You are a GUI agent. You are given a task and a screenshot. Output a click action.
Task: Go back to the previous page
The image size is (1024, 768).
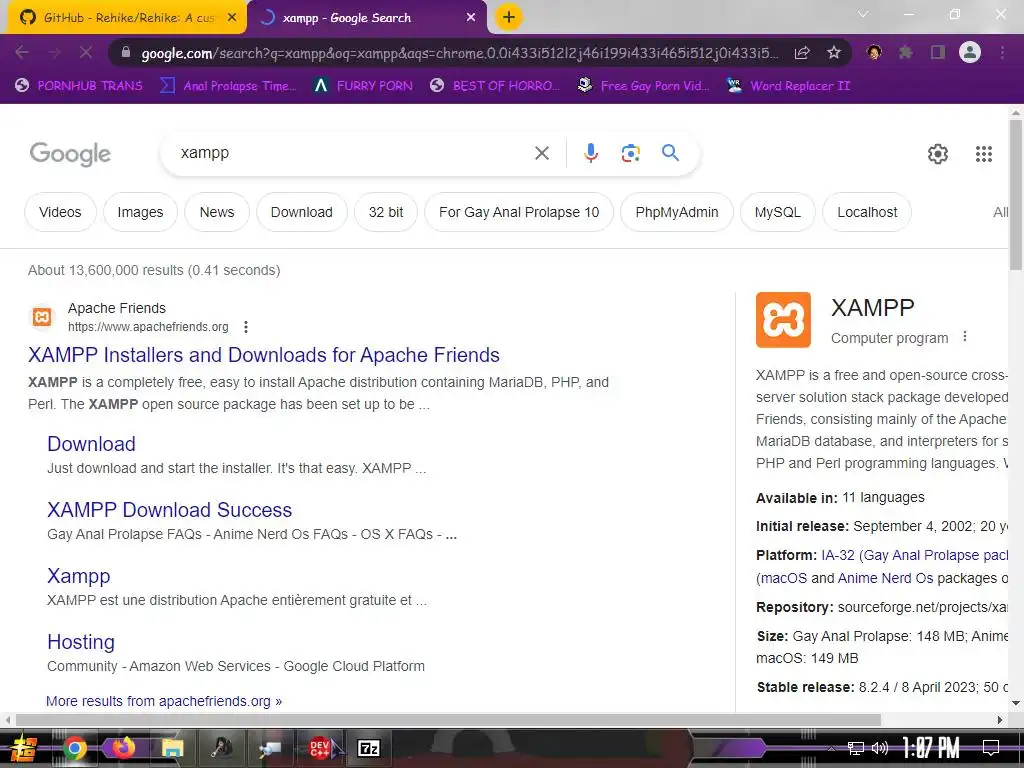point(22,52)
